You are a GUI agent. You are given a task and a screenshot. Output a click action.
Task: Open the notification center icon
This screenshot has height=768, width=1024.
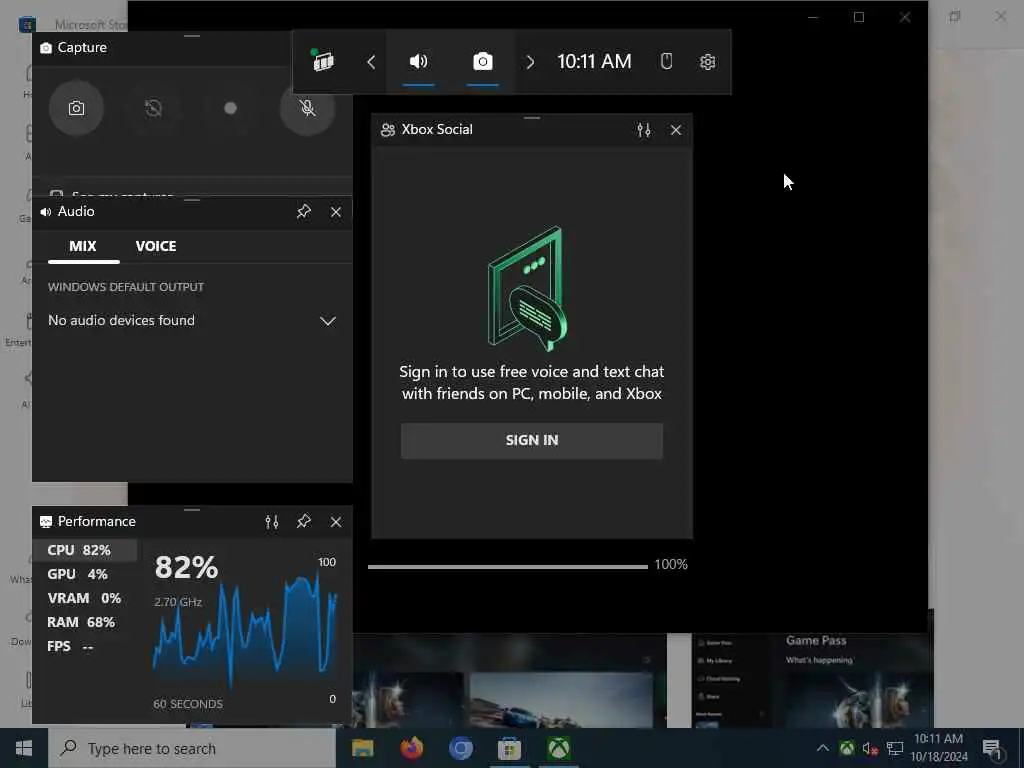coord(992,748)
